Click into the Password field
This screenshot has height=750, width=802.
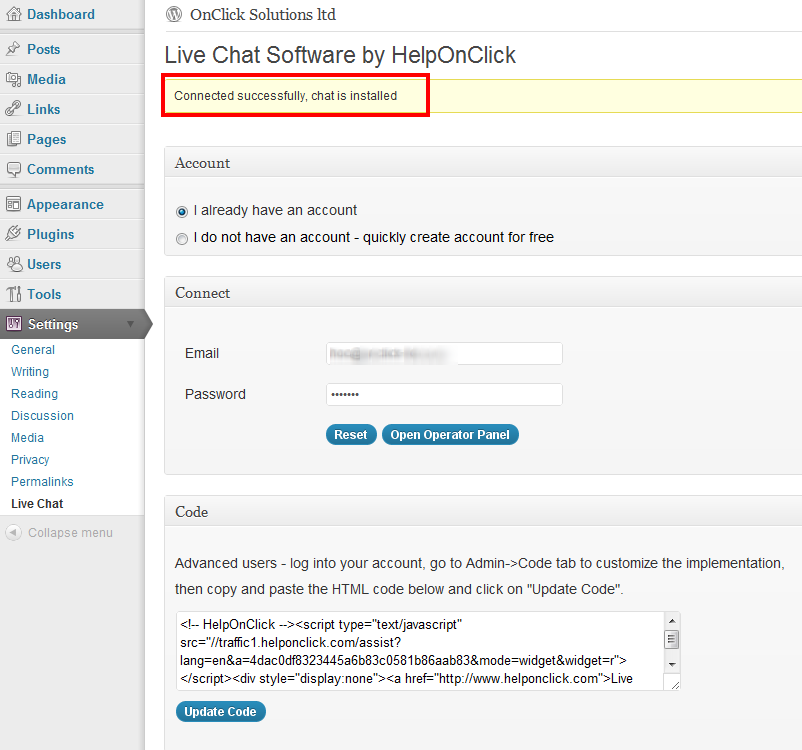click(444, 394)
